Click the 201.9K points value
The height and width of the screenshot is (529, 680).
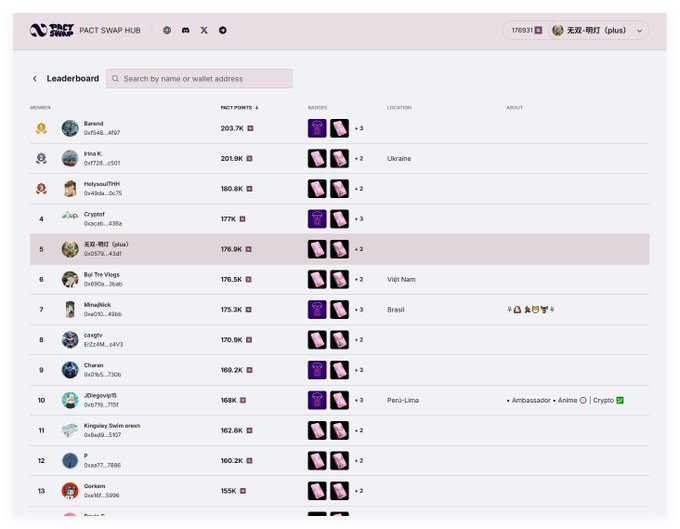click(232, 158)
